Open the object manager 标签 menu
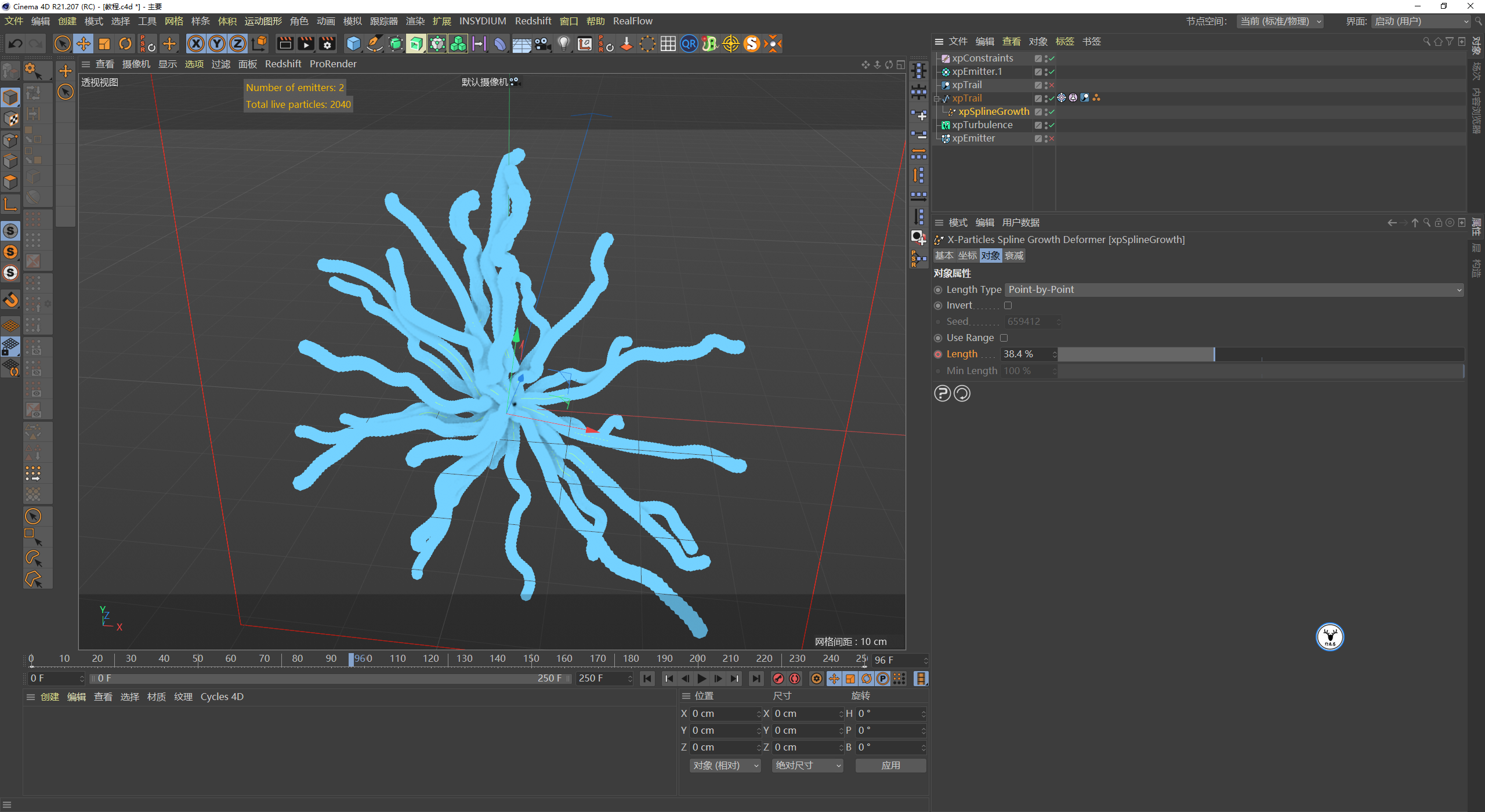Viewport: 1485px width, 812px height. click(1064, 42)
